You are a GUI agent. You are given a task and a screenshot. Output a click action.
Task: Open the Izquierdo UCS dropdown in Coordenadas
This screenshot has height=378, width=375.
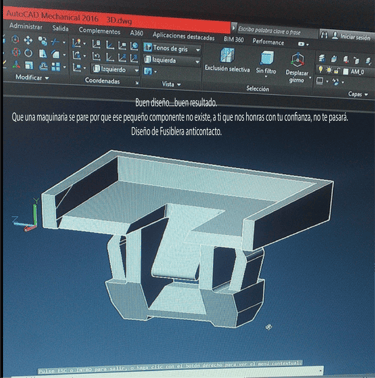click(115, 69)
